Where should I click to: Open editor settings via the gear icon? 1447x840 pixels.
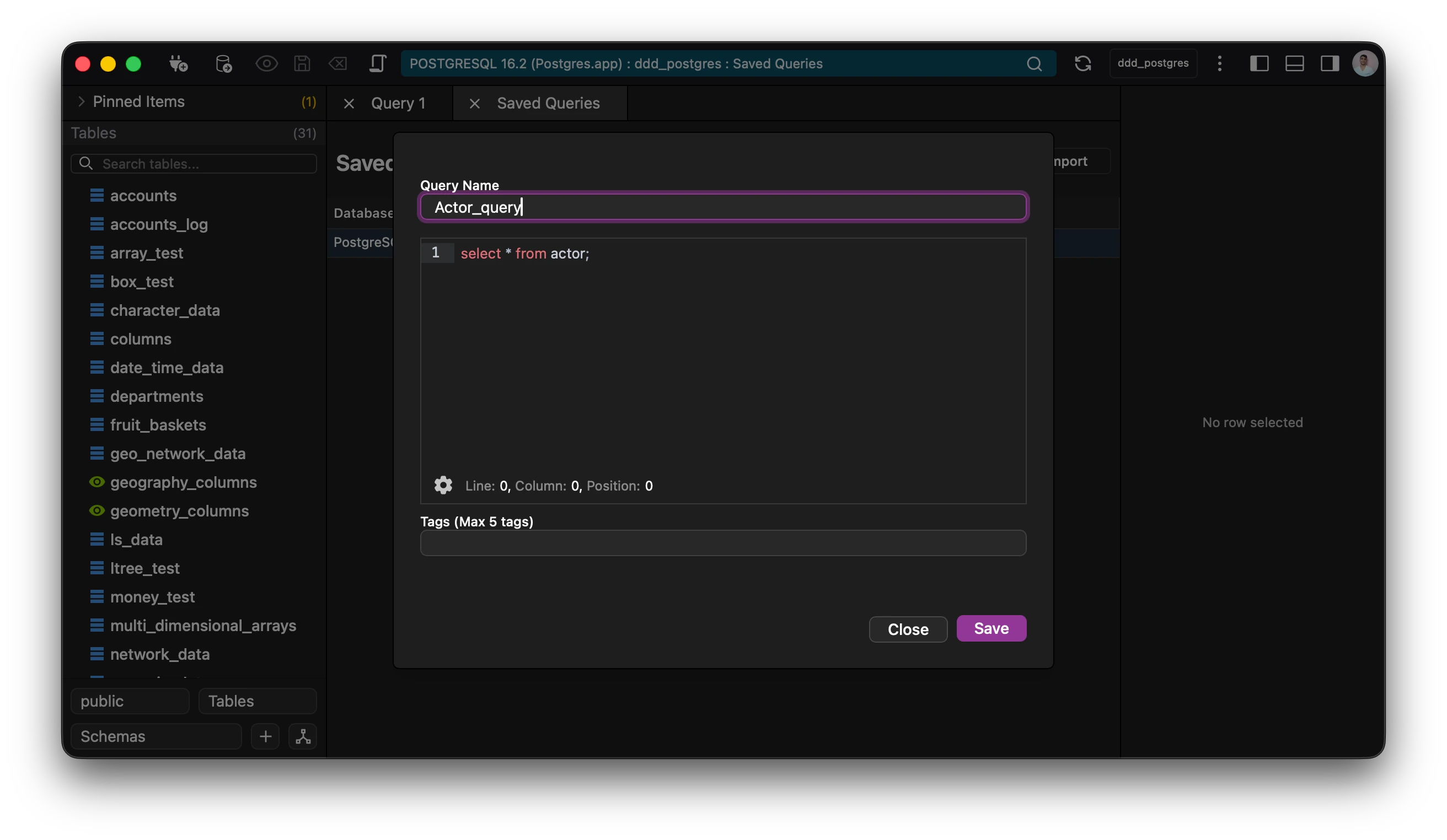click(x=443, y=486)
